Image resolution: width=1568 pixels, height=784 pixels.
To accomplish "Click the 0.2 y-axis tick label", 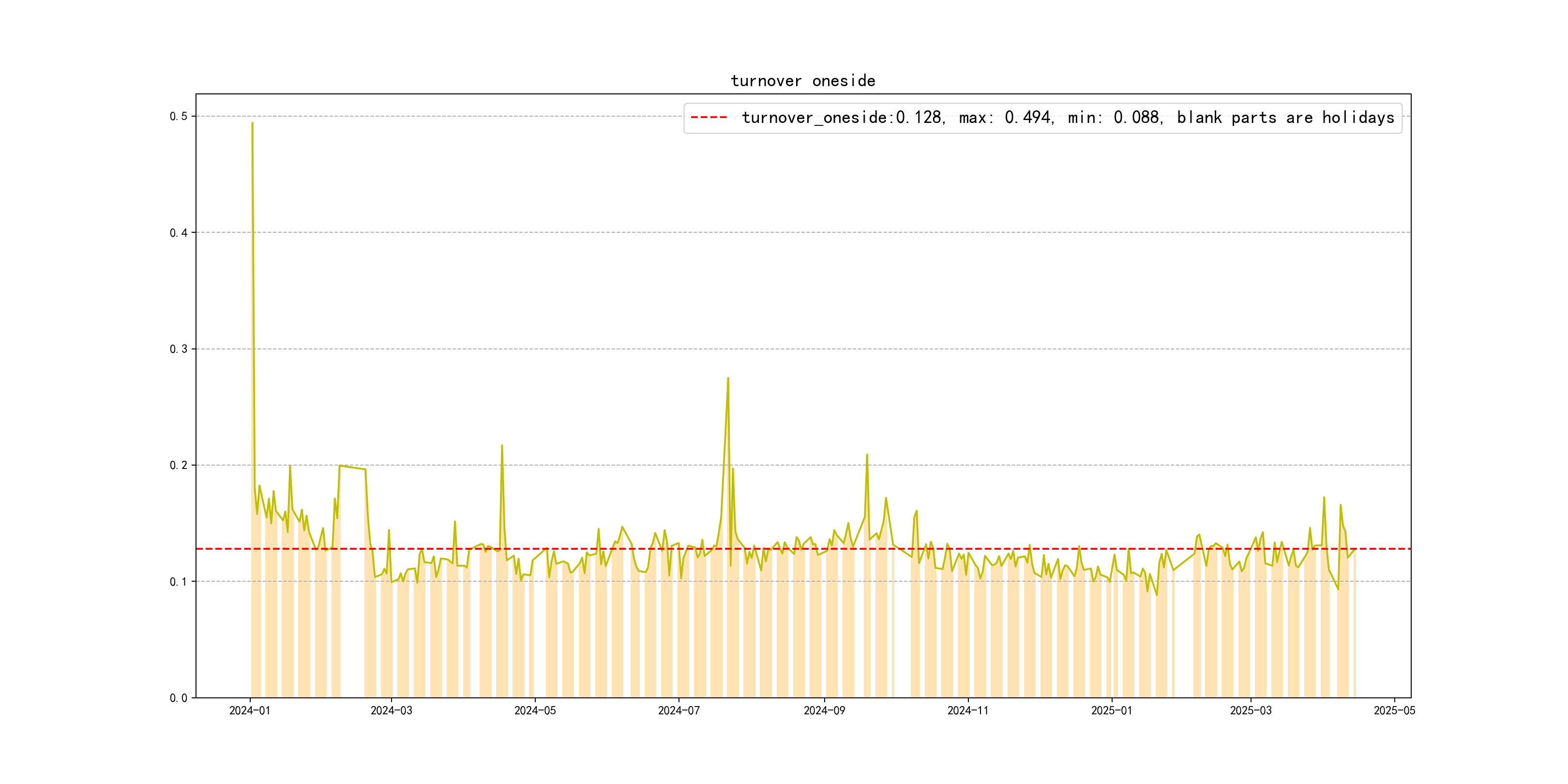I will (179, 465).
